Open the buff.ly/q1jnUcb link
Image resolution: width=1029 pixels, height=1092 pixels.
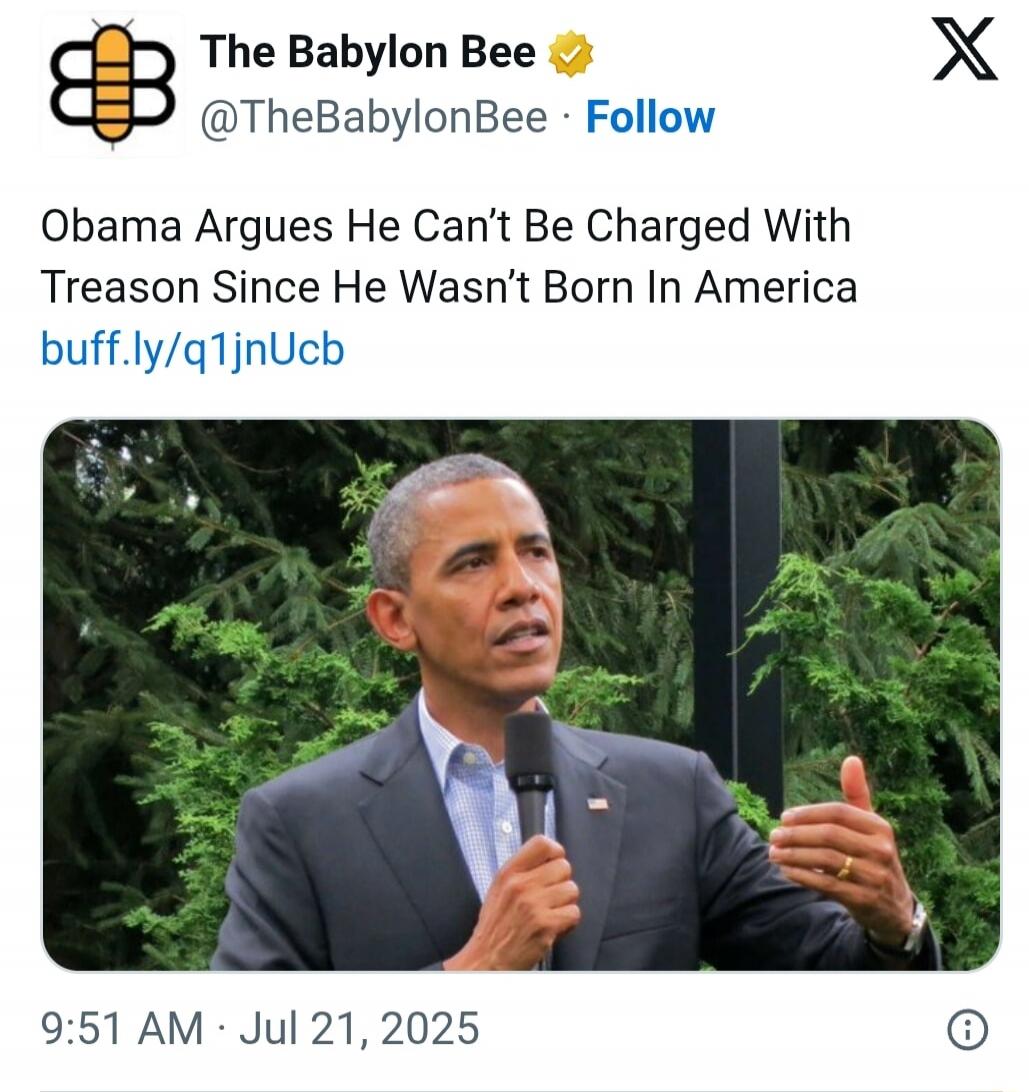(193, 349)
